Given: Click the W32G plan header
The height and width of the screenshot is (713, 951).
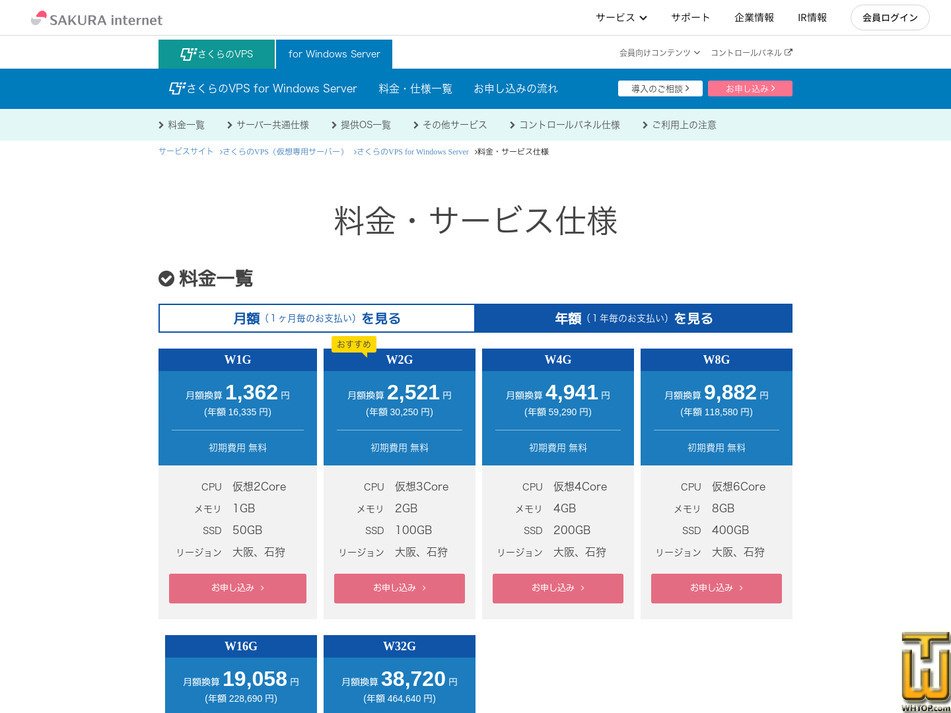Looking at the screenshot, I should click(400, 646).
